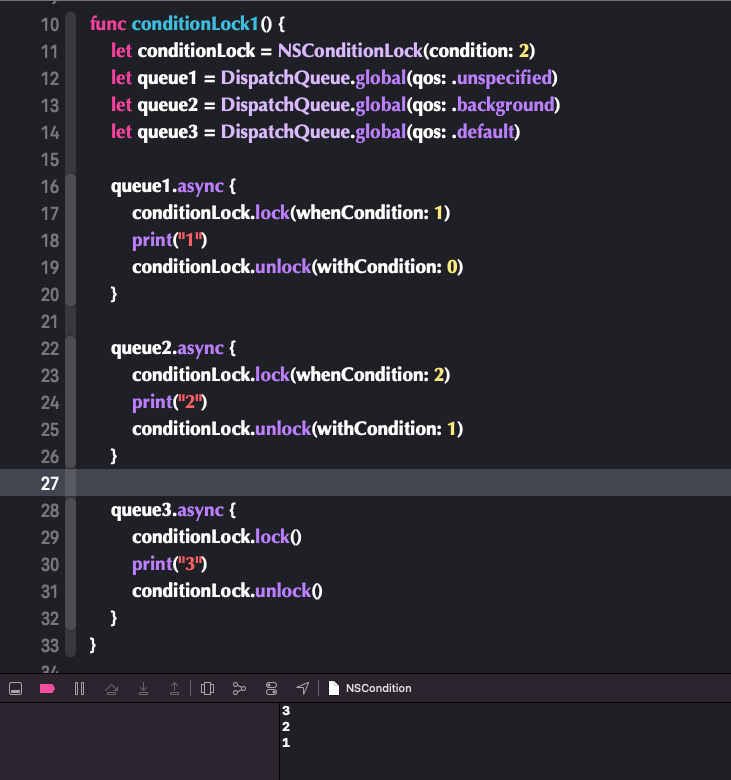Click print("2") statement
Image resolution: width=731 pixels, height=780 pixels.
point(169,402)
